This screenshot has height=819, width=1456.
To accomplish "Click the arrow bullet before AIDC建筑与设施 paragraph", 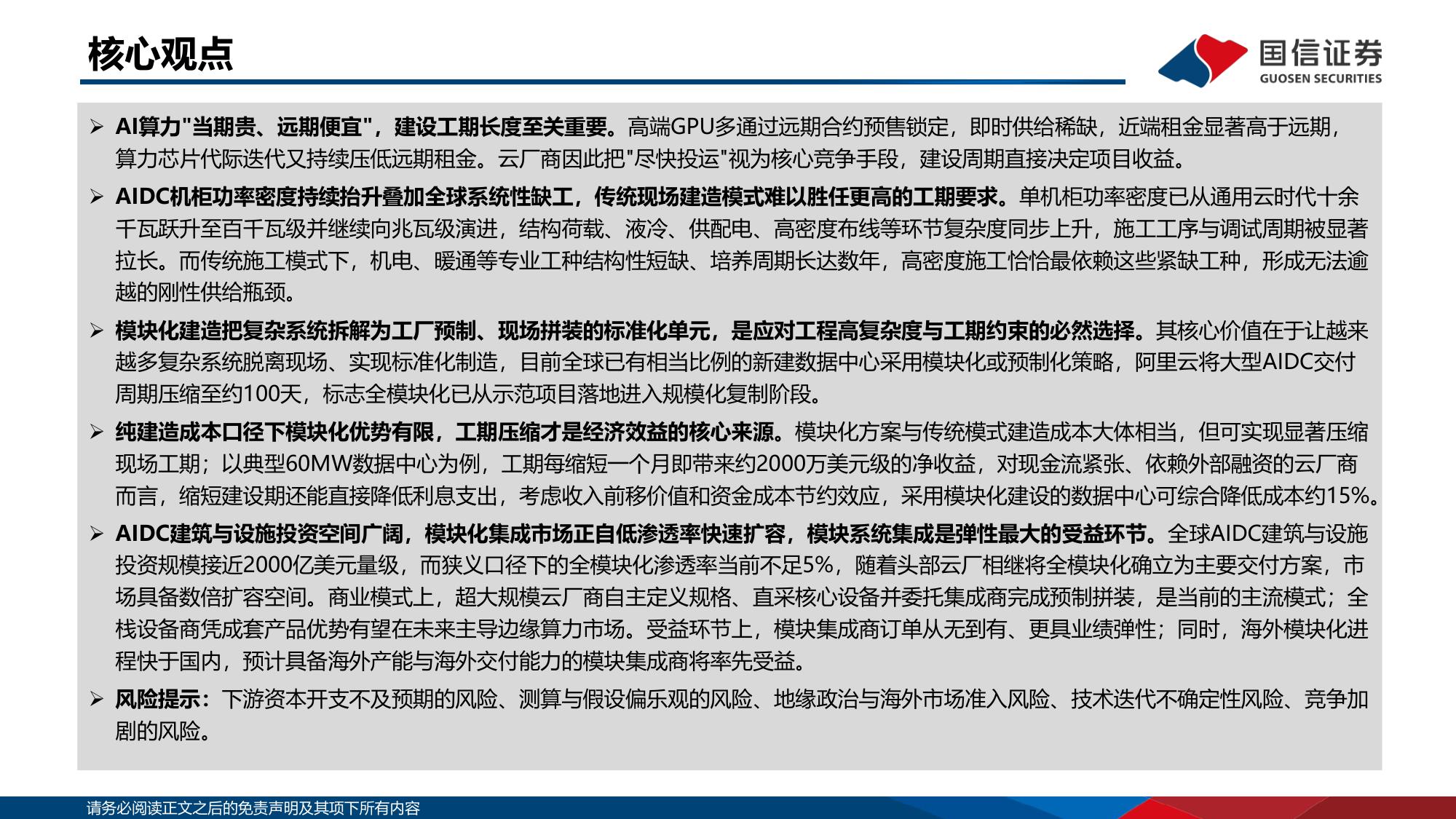I will 97,534.
